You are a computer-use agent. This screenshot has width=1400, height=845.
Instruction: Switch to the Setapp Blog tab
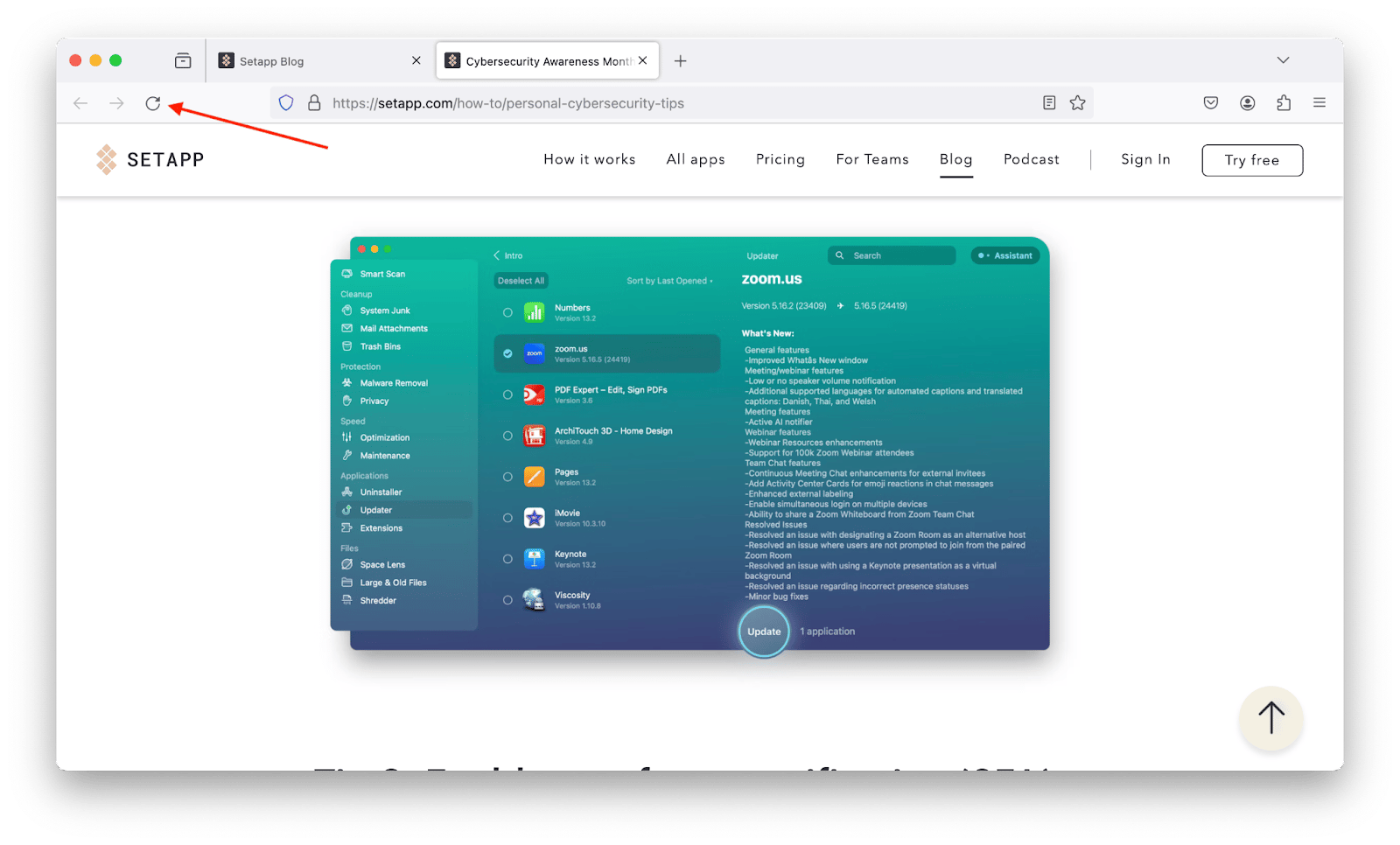(320, 61)
